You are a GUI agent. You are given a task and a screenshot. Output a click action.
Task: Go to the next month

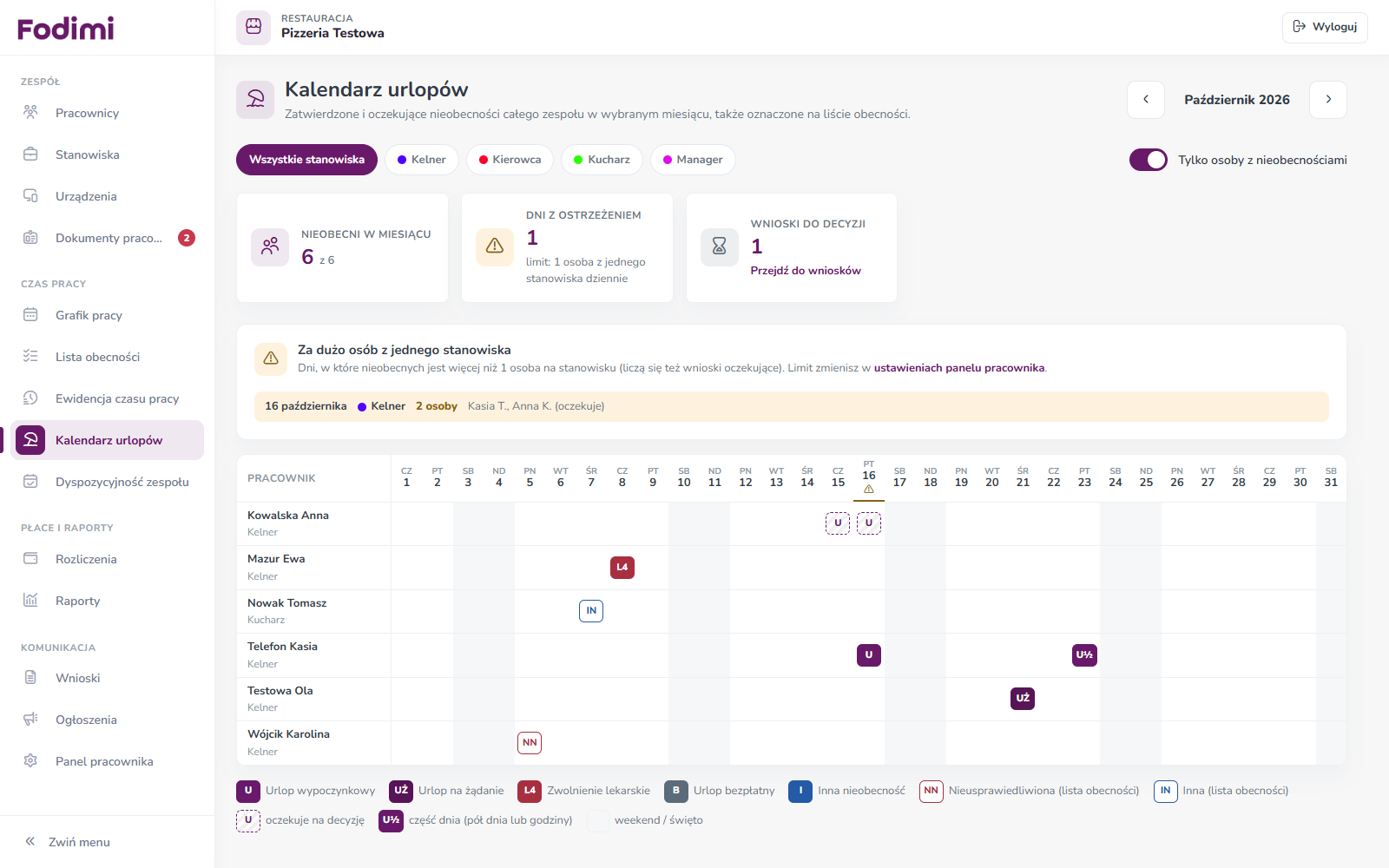coord(1328,100)
